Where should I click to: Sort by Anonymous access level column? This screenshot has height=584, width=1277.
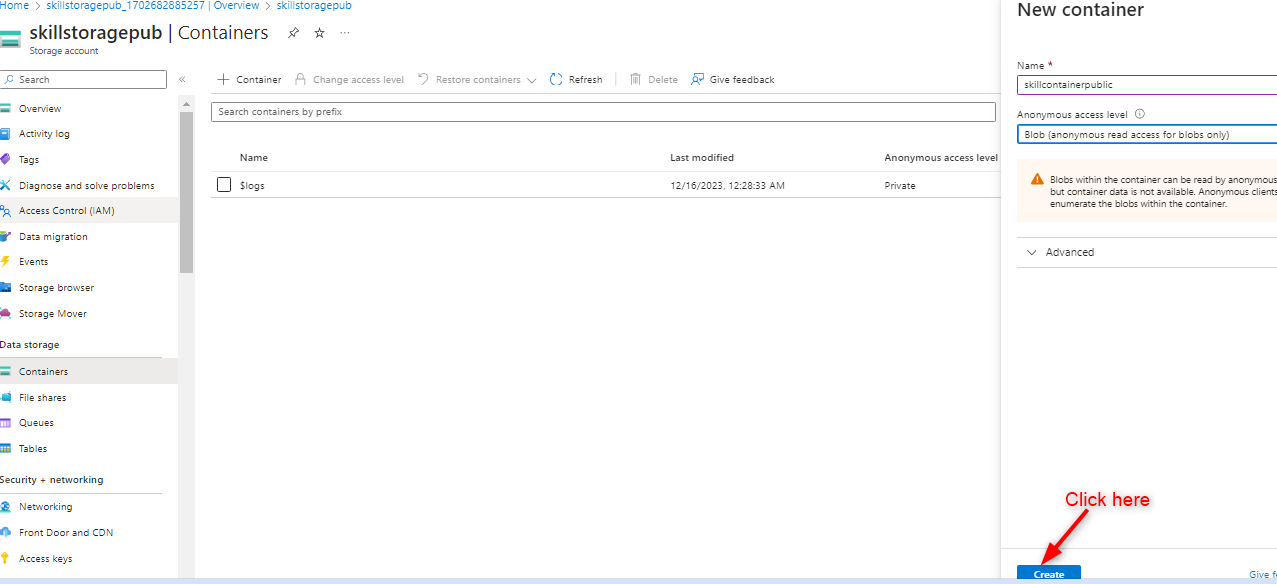(941, 158)
